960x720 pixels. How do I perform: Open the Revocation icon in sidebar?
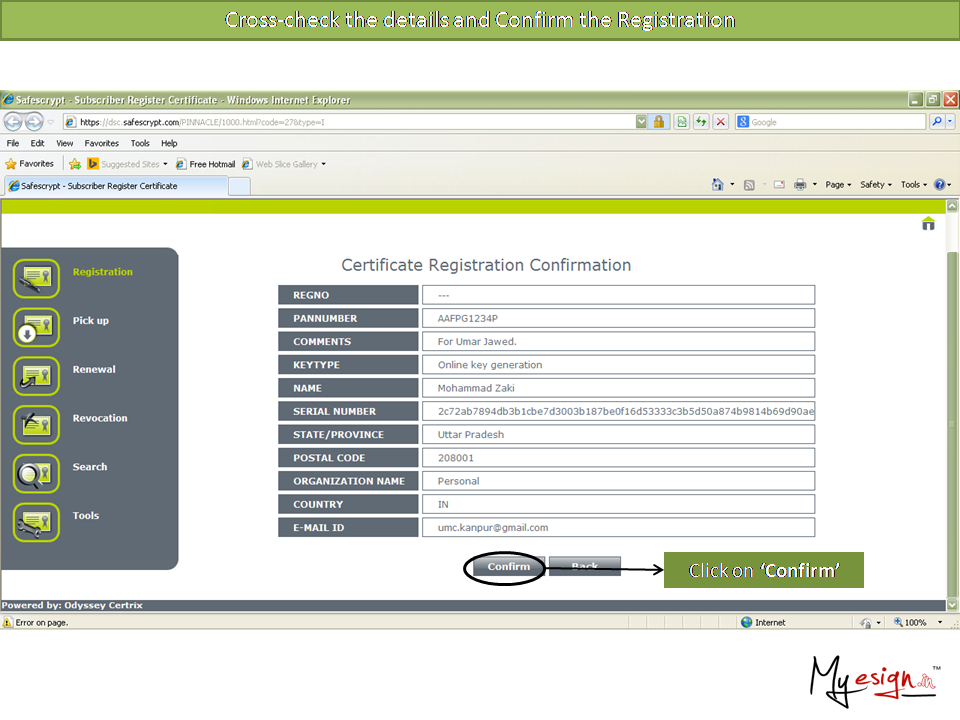[x=37, y=424]
